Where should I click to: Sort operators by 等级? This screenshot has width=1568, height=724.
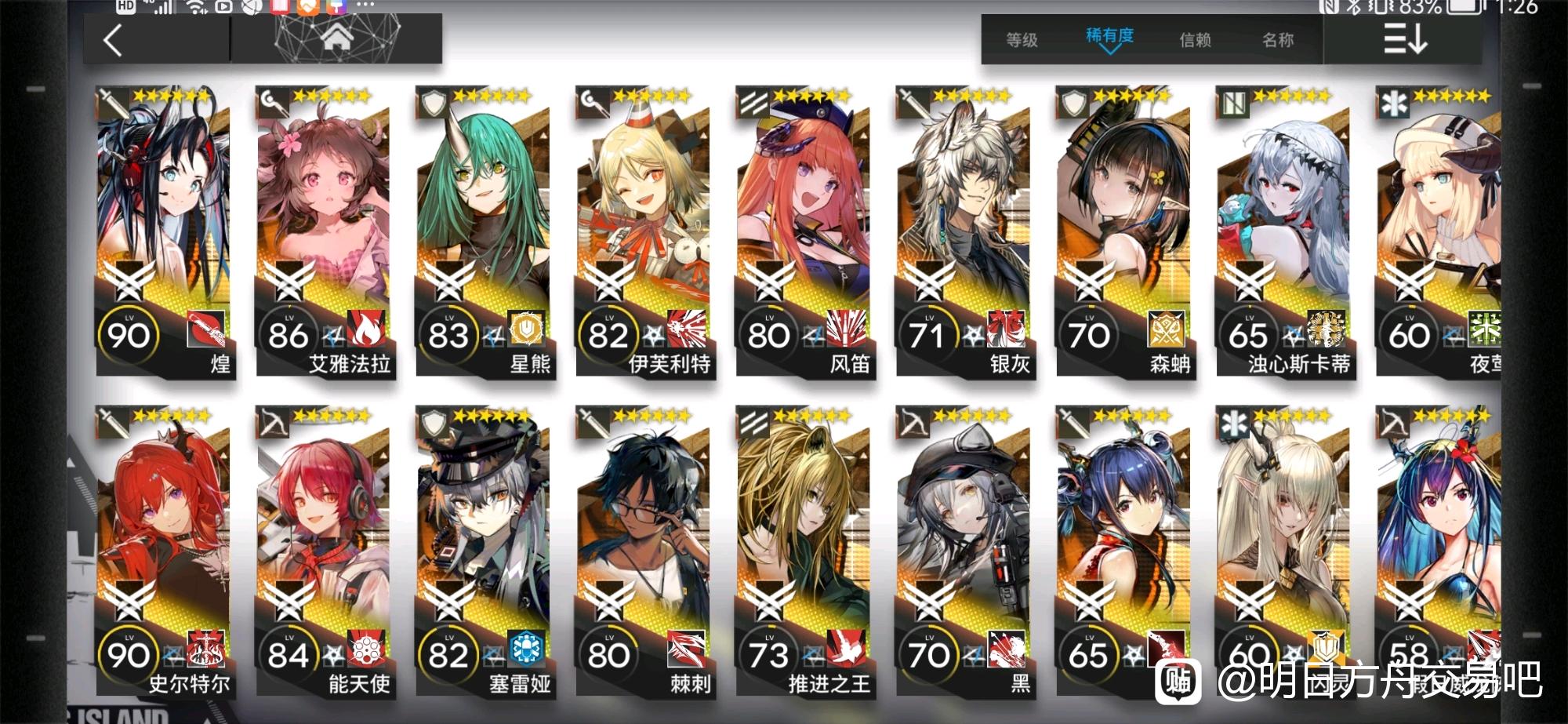pos(1022,40)
